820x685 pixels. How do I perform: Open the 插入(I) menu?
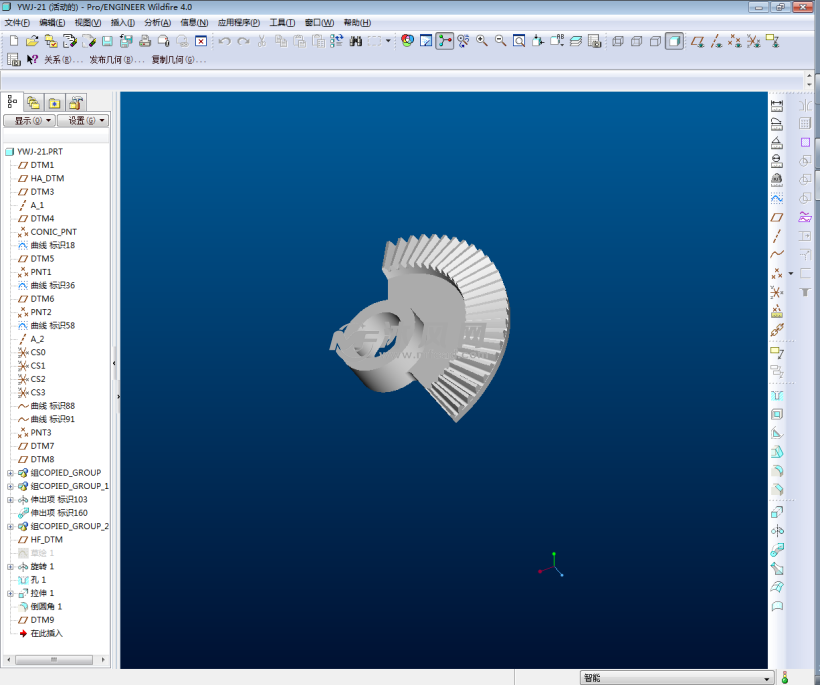[123, 22]
